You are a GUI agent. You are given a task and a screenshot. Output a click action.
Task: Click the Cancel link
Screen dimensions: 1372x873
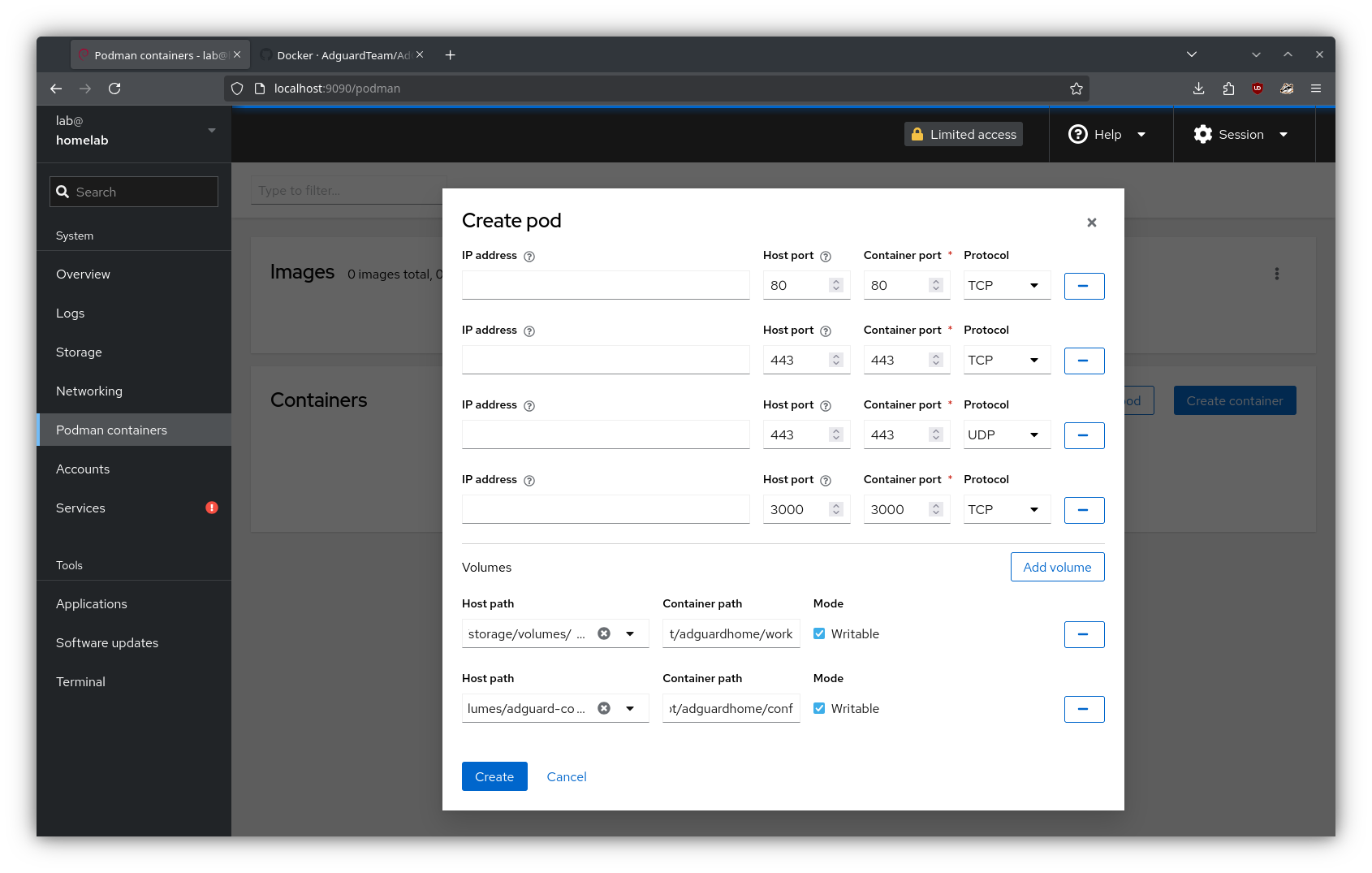pyautogui.click(x=567, y=776)
